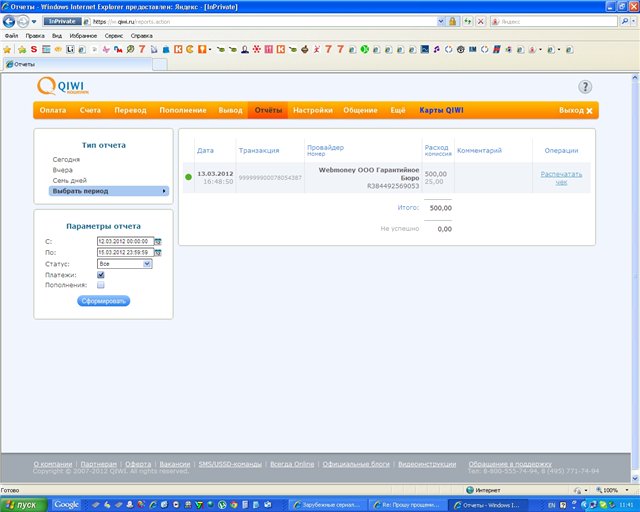Viewport: 640px width, 512px height.
Task: Open the Windows Пуск start button
Action: coord(25,505)
